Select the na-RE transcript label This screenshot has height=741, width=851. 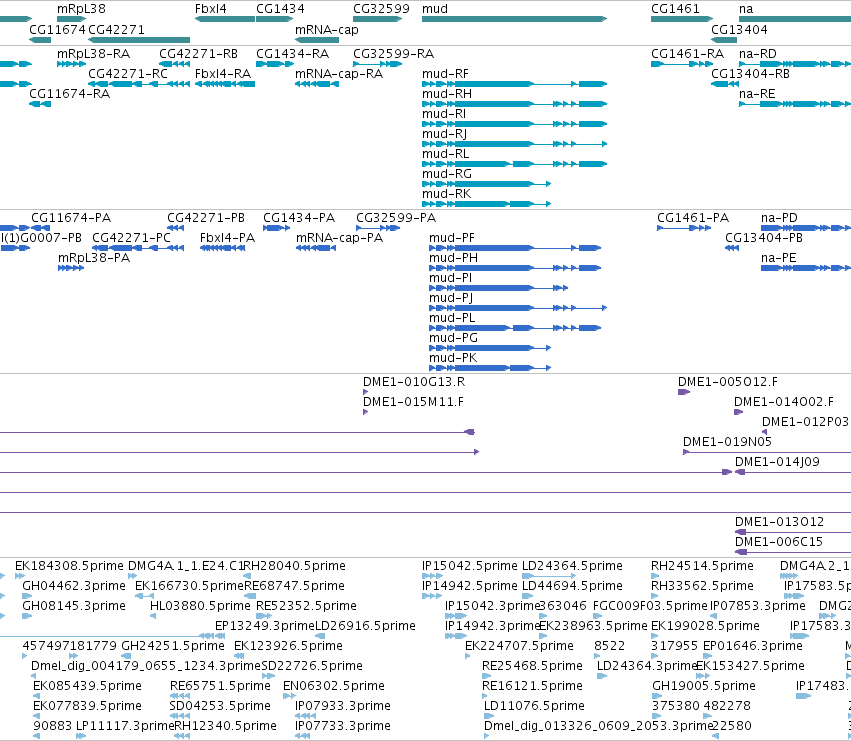[x=757, y=94]
